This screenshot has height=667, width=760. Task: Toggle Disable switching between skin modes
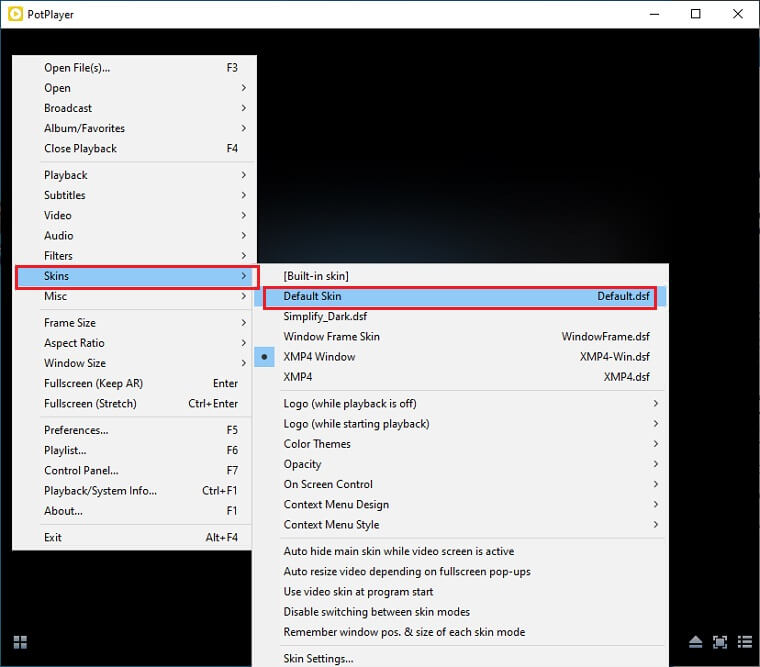pos(460,612)
